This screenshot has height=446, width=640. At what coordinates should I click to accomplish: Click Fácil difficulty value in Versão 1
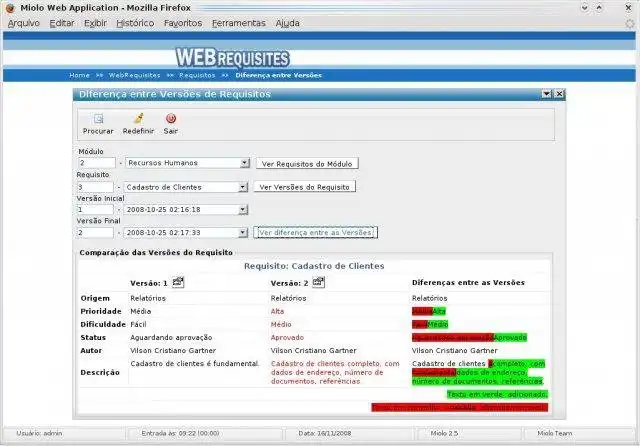coord(138,324)
